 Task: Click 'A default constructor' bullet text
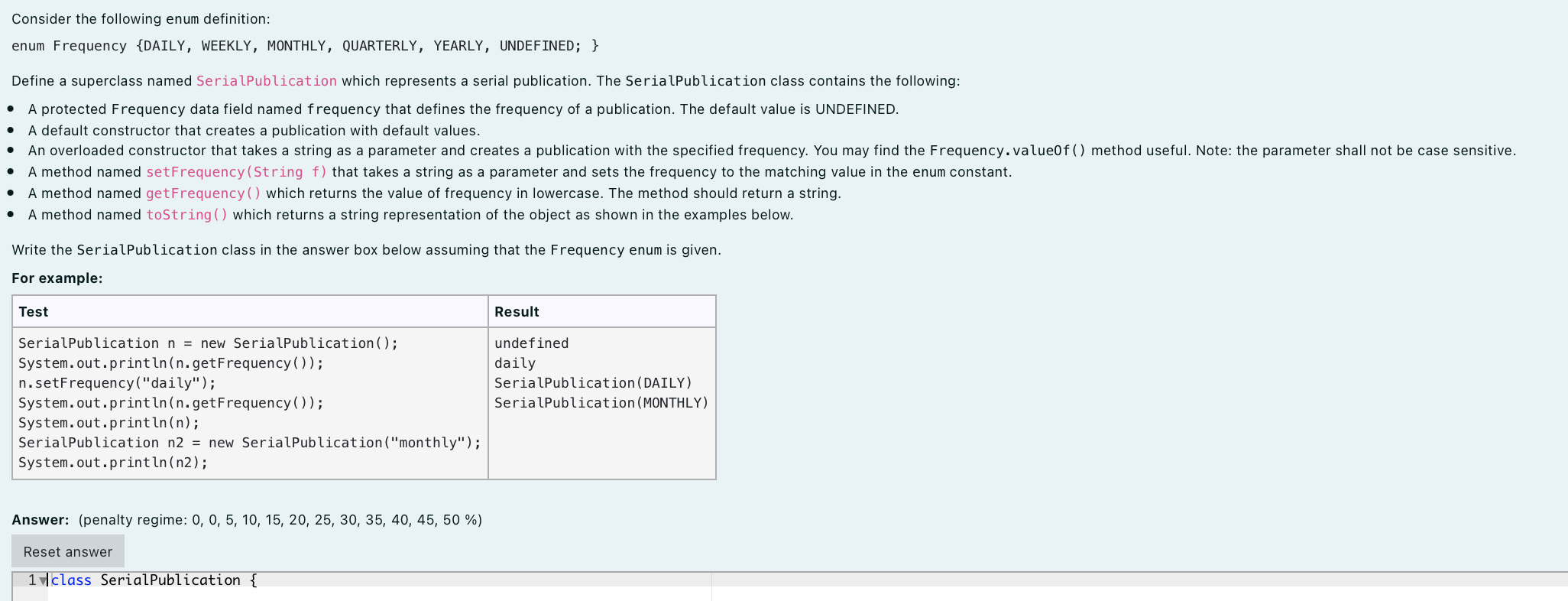point(254,131)
